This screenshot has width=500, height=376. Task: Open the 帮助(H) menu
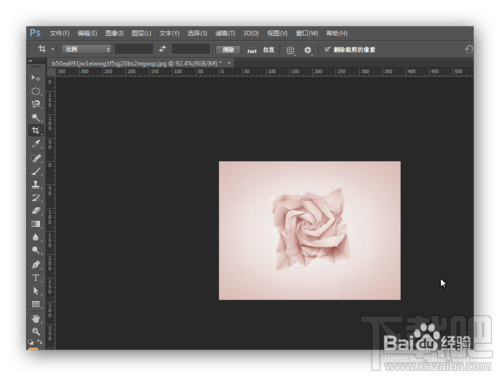pos(337,33)
